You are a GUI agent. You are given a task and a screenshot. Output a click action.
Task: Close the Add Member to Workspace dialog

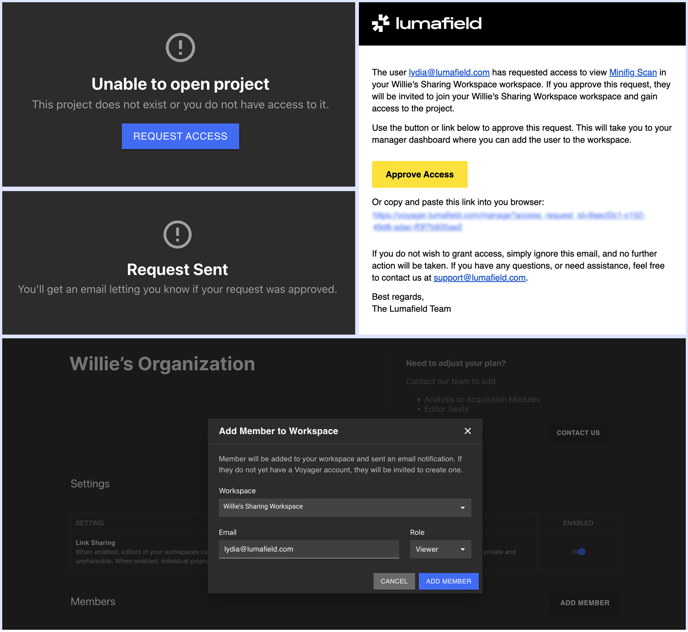tap(467, 431)
